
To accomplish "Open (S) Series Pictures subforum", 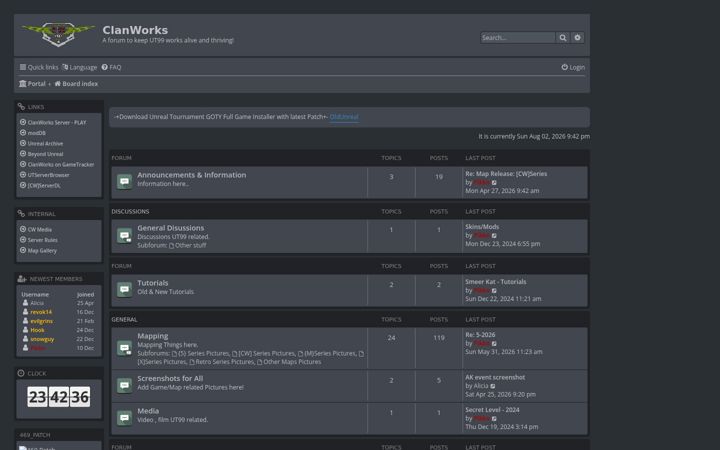I will coord(203,354).
